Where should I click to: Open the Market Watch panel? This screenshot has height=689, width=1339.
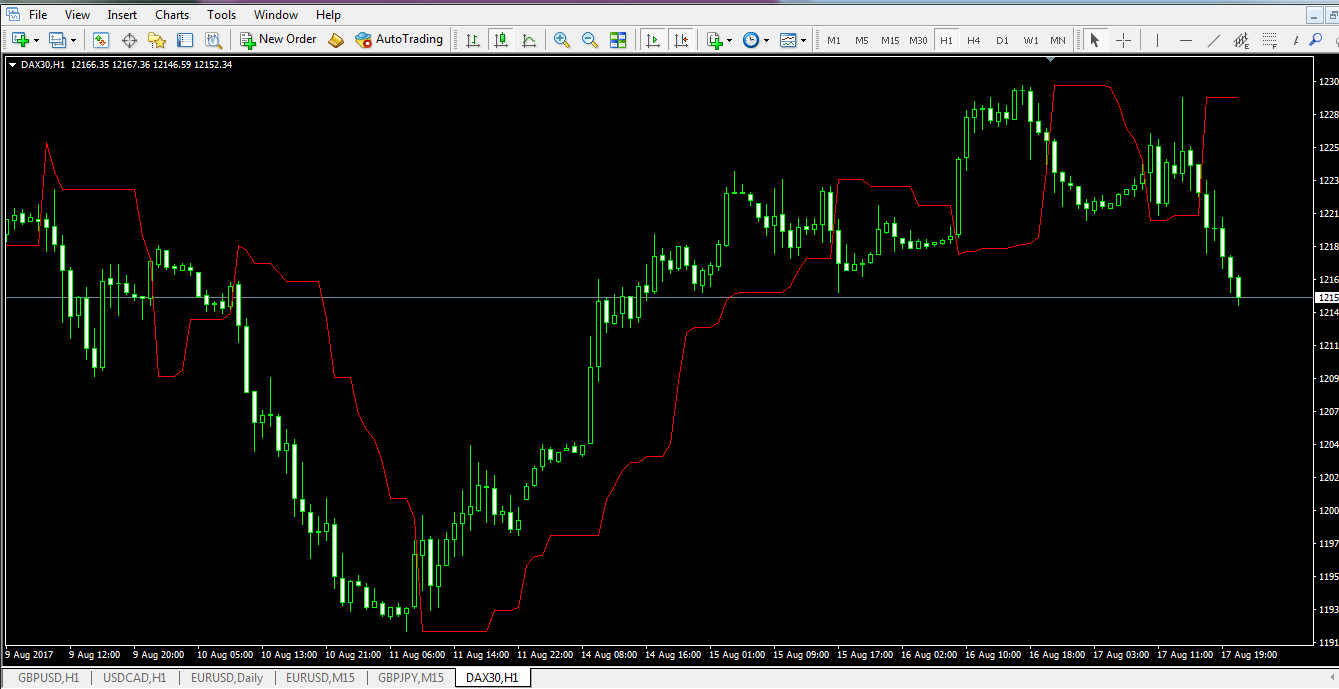[x=101, y=40]
